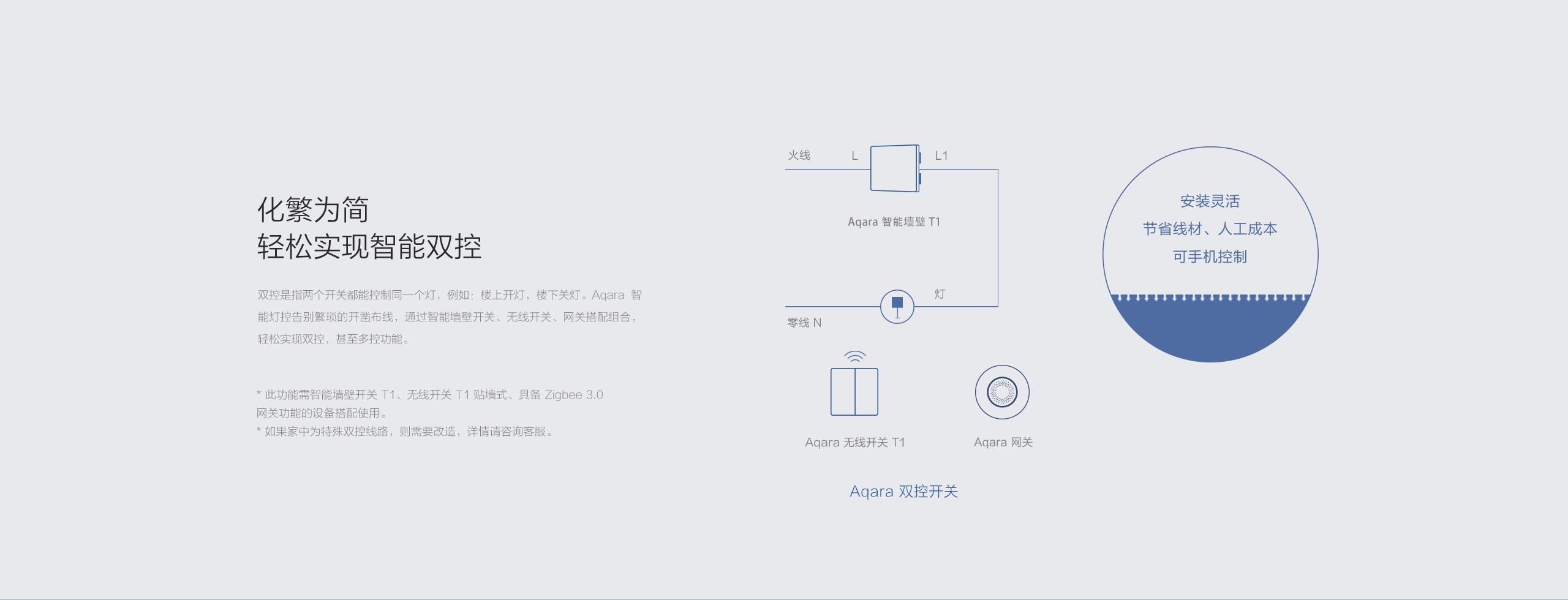The height and width of the screenshot is (600, 1568).
Task: Click the 零线 N neutral wire label
Action: (804, 323)
